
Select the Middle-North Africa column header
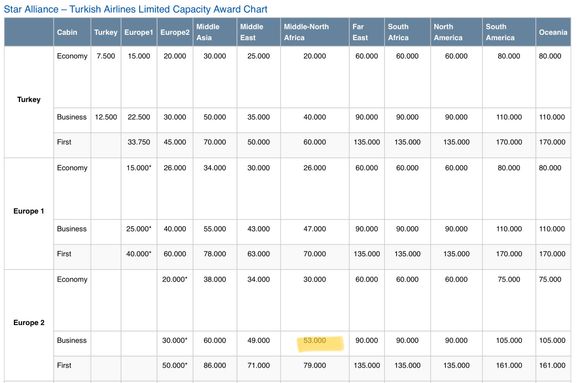point(306,32)
